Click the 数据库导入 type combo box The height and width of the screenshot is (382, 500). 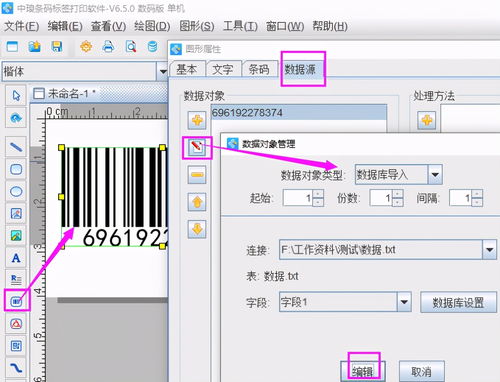(399, 174)
